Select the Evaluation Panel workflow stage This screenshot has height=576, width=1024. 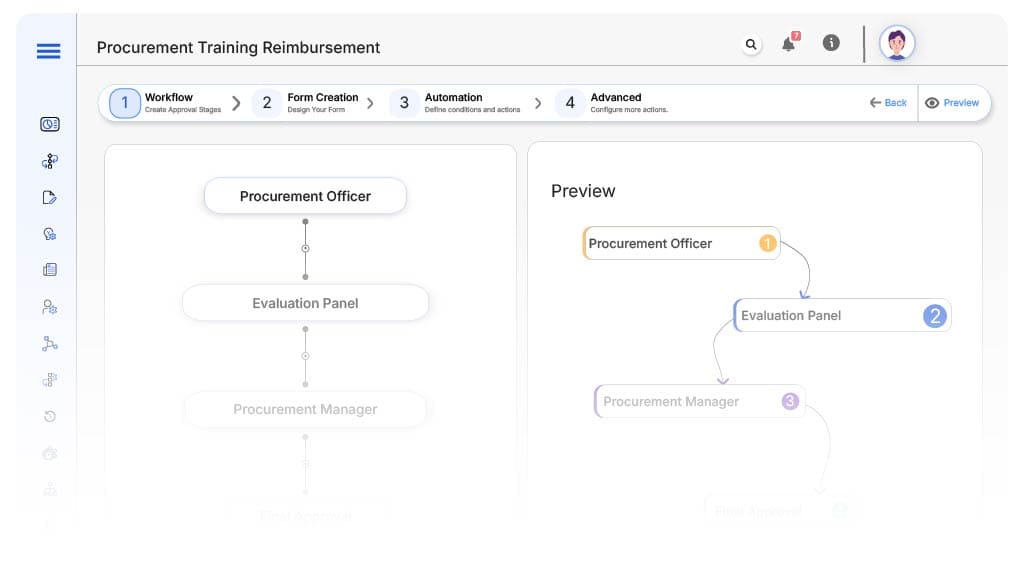[x=305, y=303]
